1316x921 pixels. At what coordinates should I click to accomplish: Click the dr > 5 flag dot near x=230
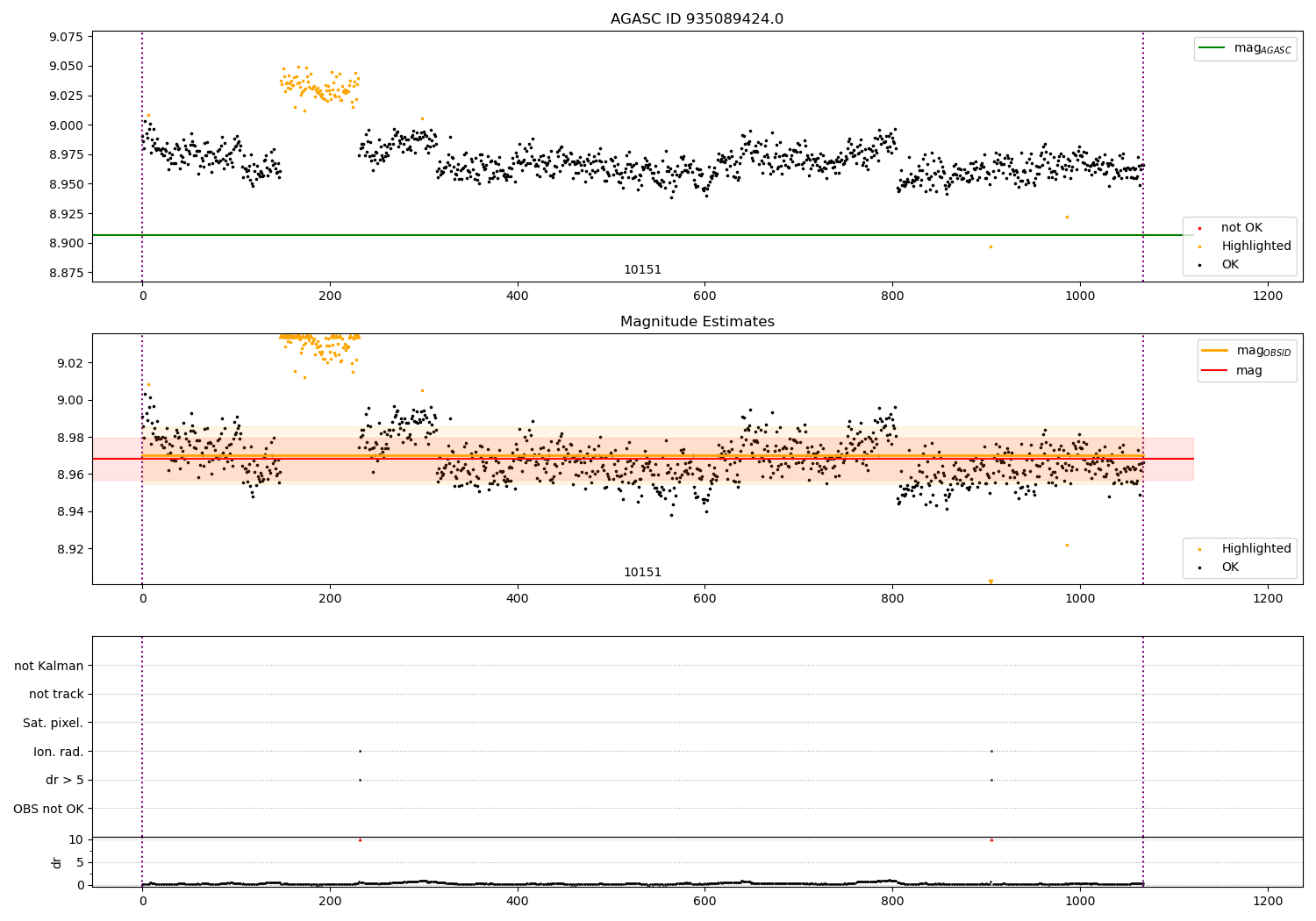pyautogui.click(x=360, y=780)
